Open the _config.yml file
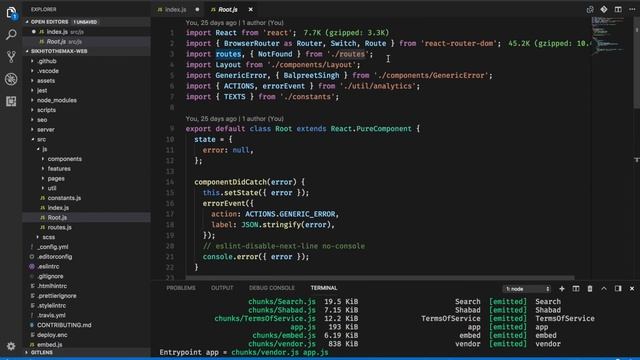 pyautogui.click(x=53, y=247)
